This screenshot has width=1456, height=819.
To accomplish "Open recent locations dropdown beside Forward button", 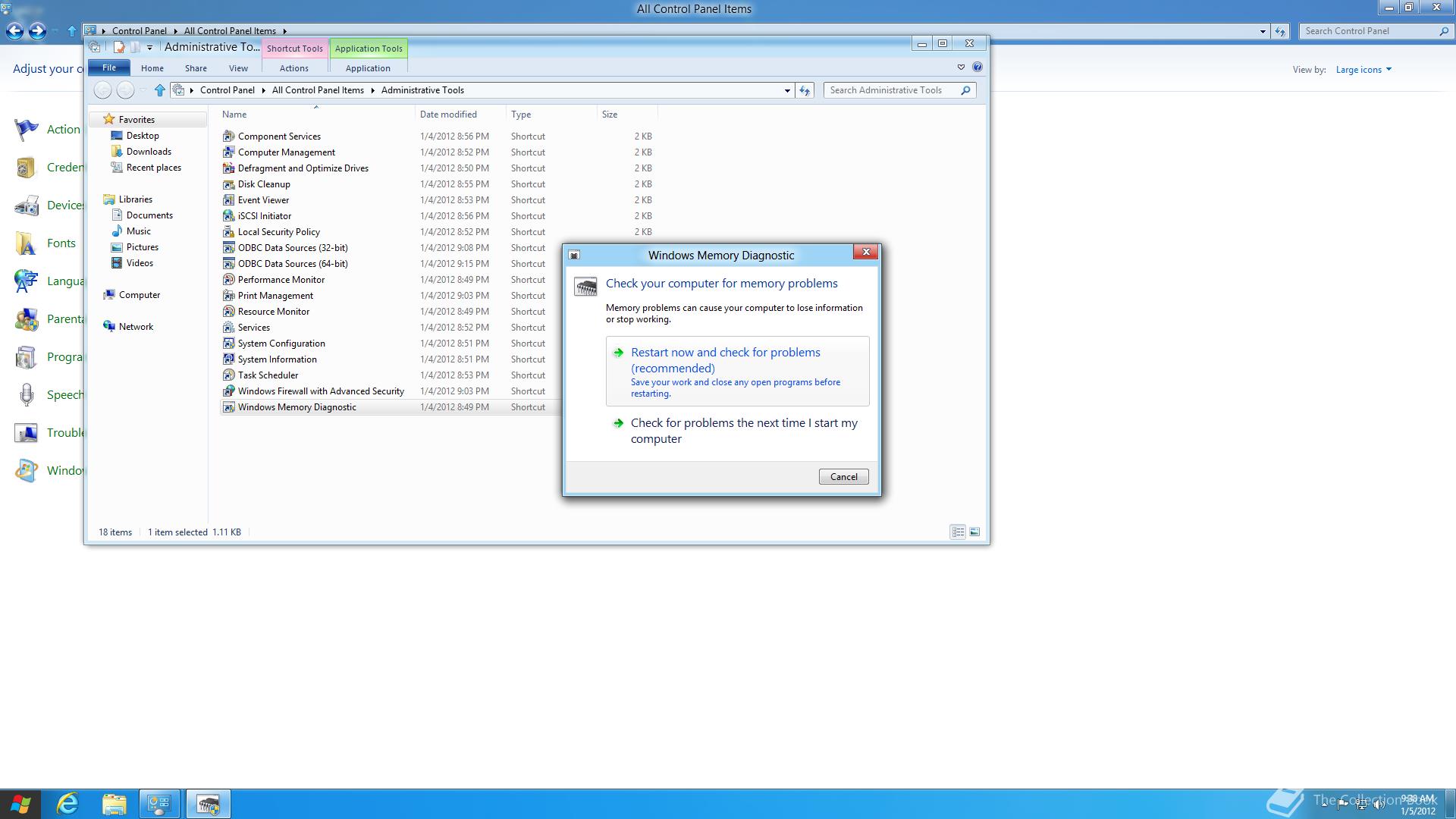I will click(143, 90).
